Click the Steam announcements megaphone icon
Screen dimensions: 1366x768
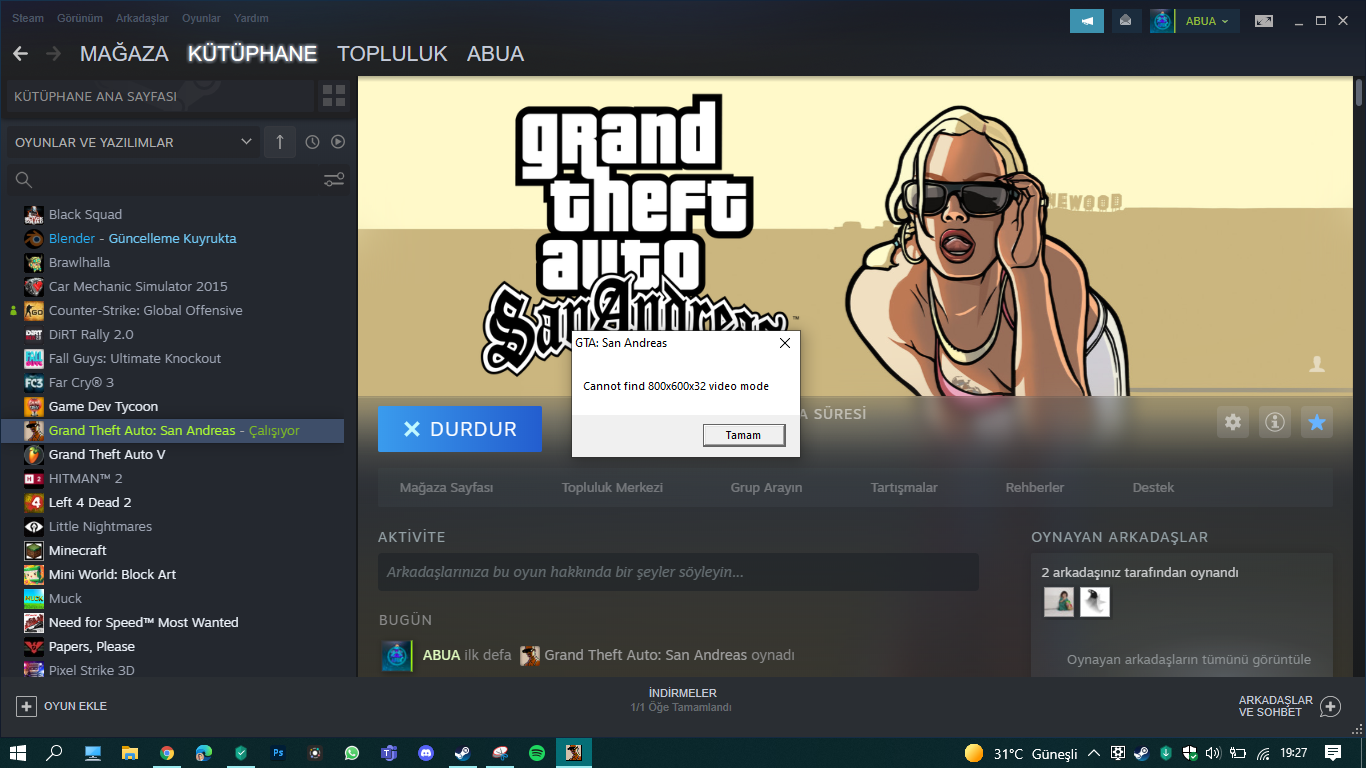tap(1087, 21)
